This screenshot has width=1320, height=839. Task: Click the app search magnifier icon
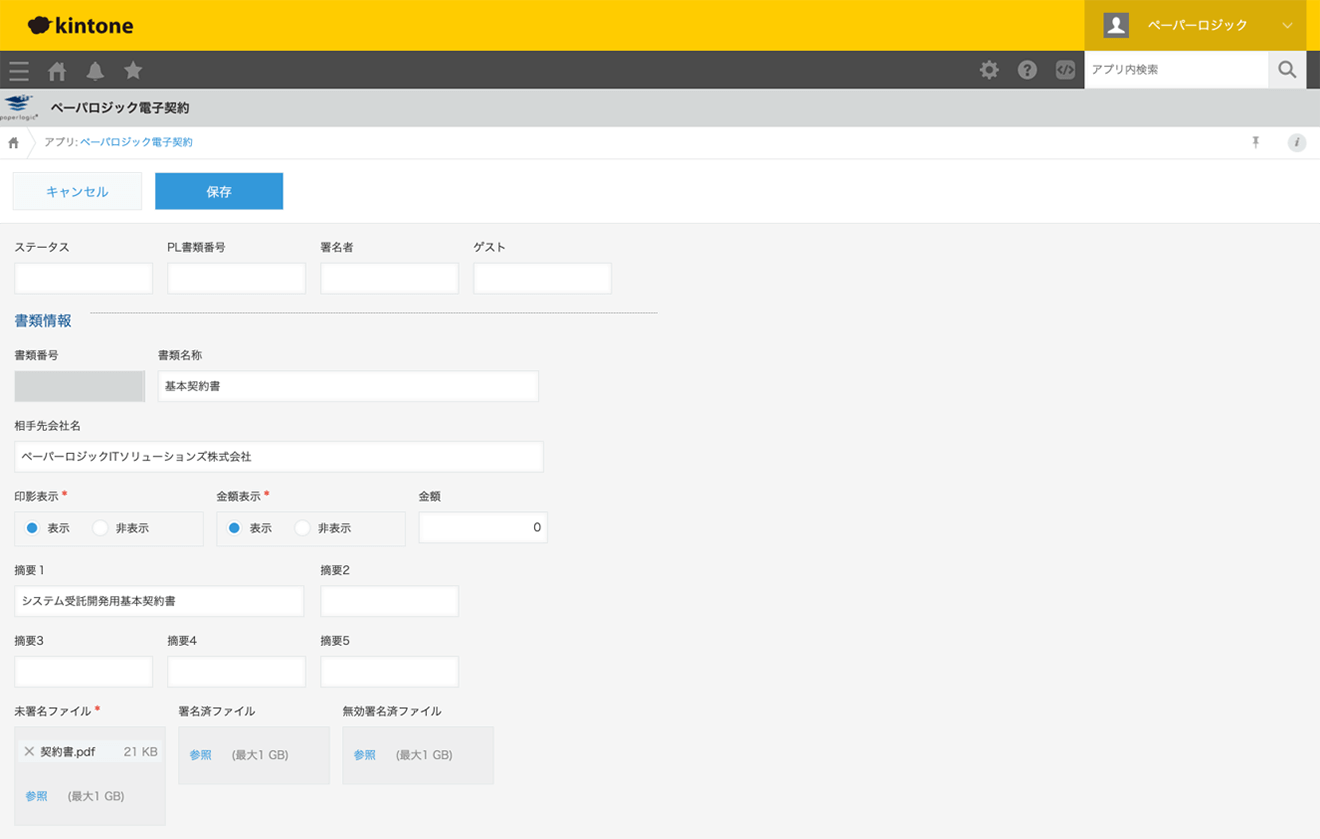tap(1287, 70)
